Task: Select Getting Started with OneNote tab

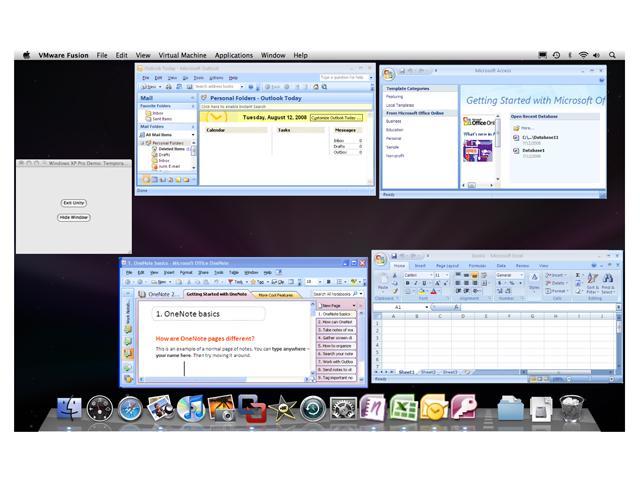Action: (x=217, y=294)
